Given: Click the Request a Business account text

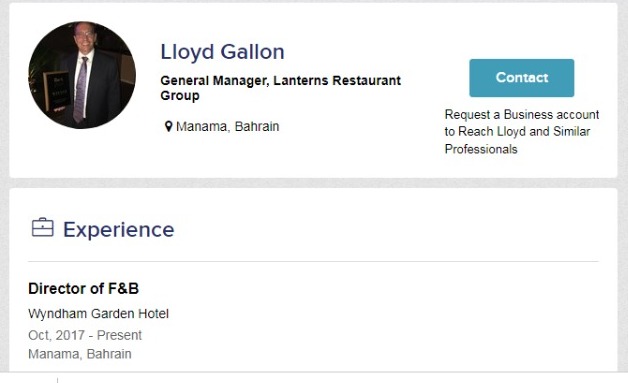Looking at the screenshot, I should (522, 115).
